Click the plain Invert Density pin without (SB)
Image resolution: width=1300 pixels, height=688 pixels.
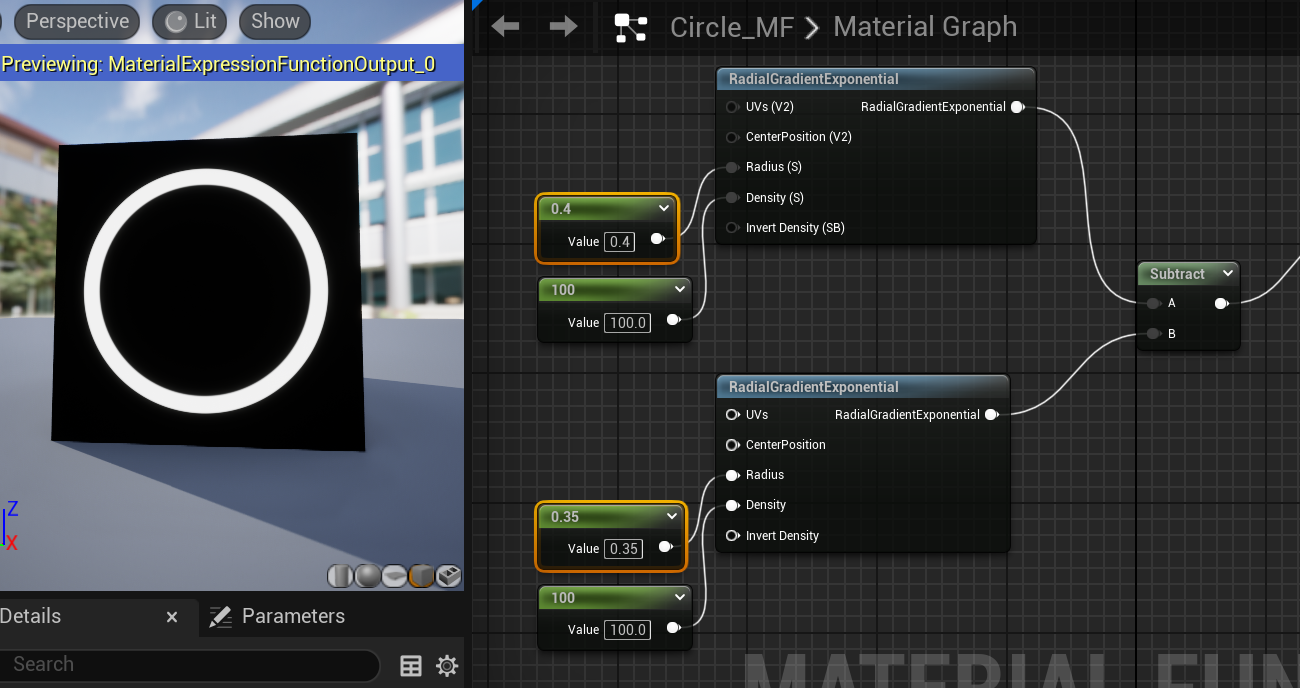pos(733,536)
